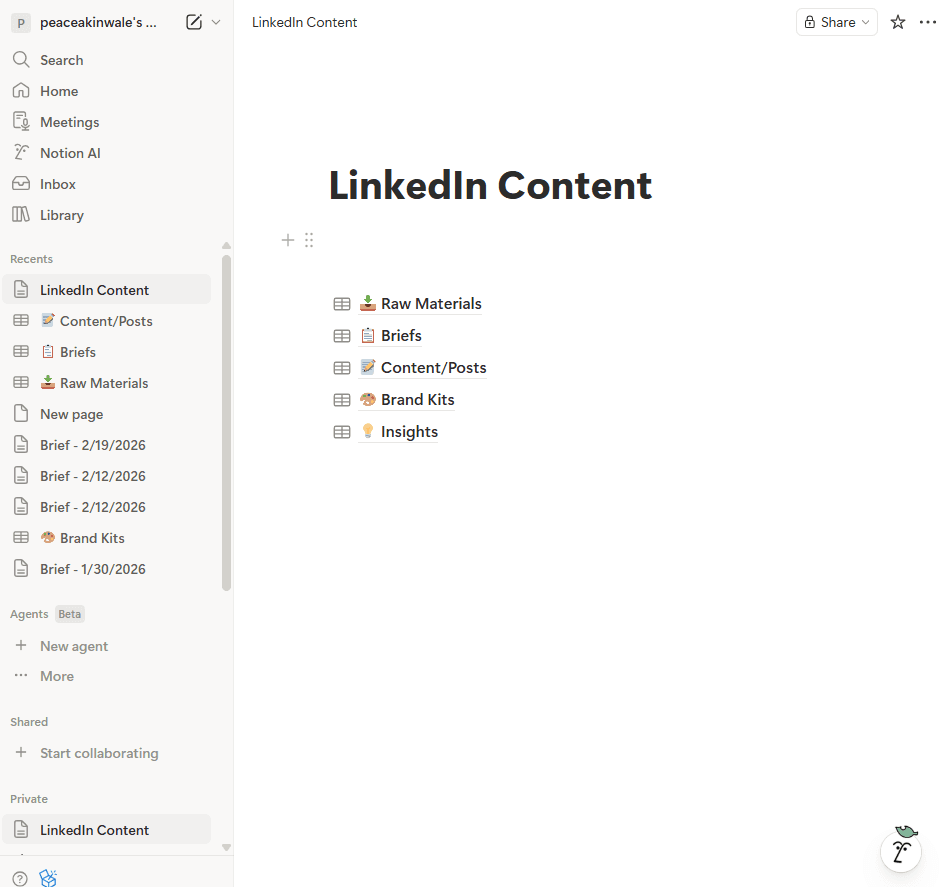Select the LinkedIn Content breadcrumb

tap(304, 21)
